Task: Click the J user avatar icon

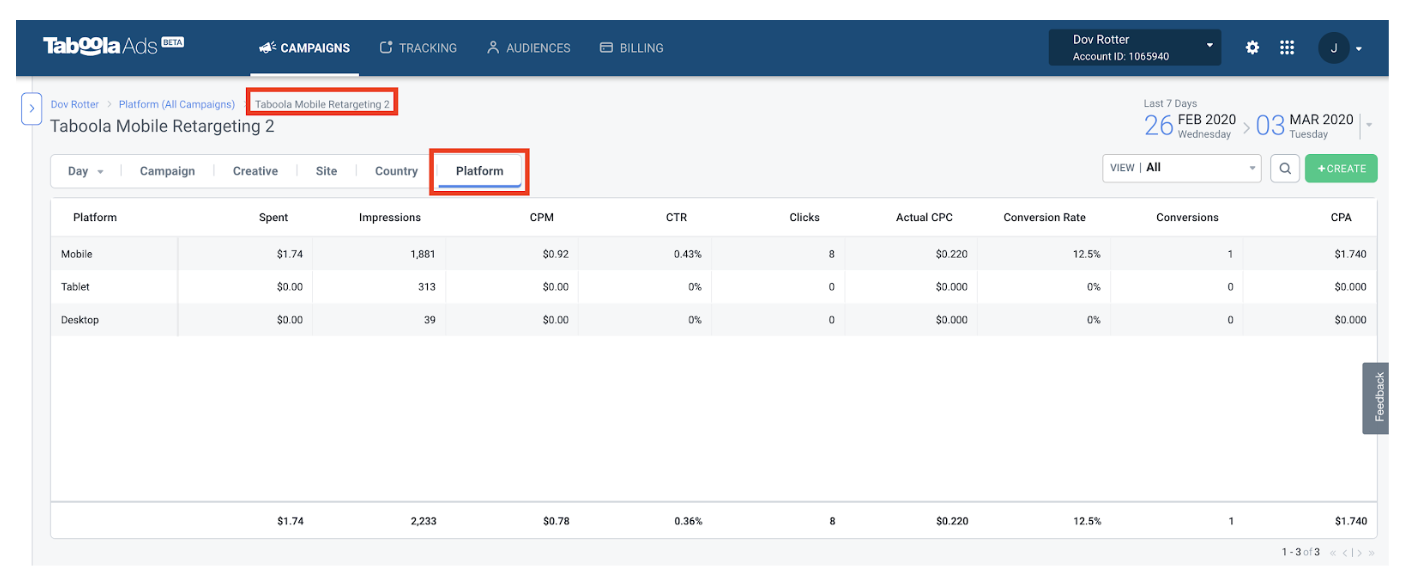Action: pyautogui.click(x=1333, y=47)
